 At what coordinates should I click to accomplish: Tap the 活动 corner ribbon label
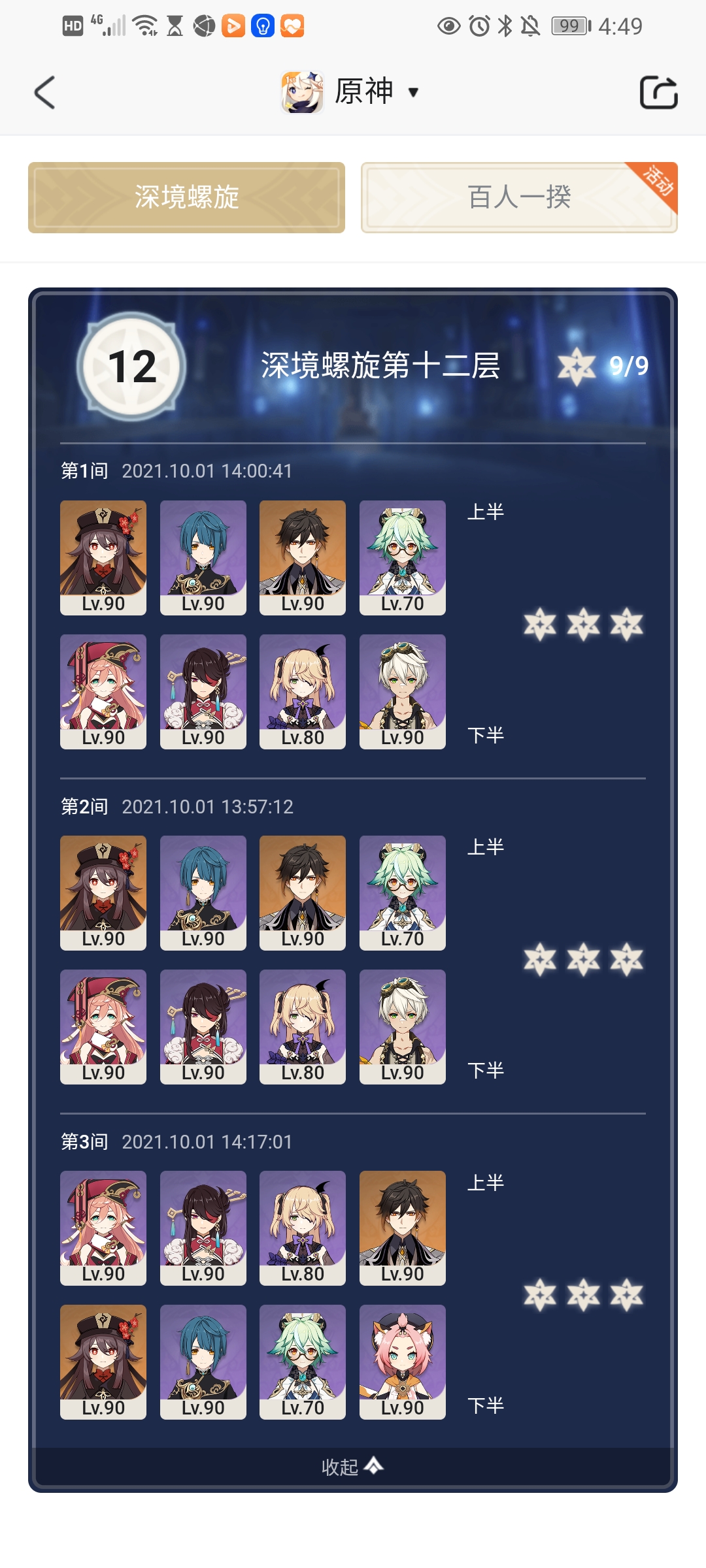(x=658, y=181)
